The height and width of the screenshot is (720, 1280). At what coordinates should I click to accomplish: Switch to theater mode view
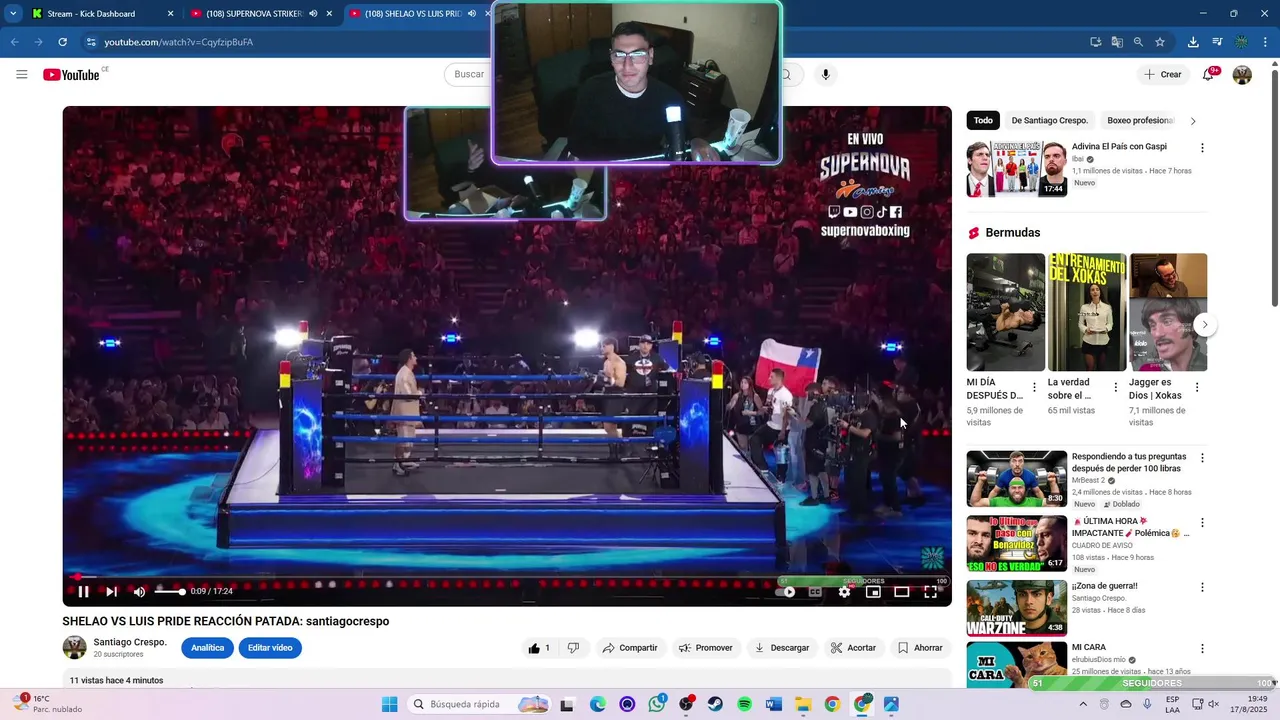click(901, 592)
